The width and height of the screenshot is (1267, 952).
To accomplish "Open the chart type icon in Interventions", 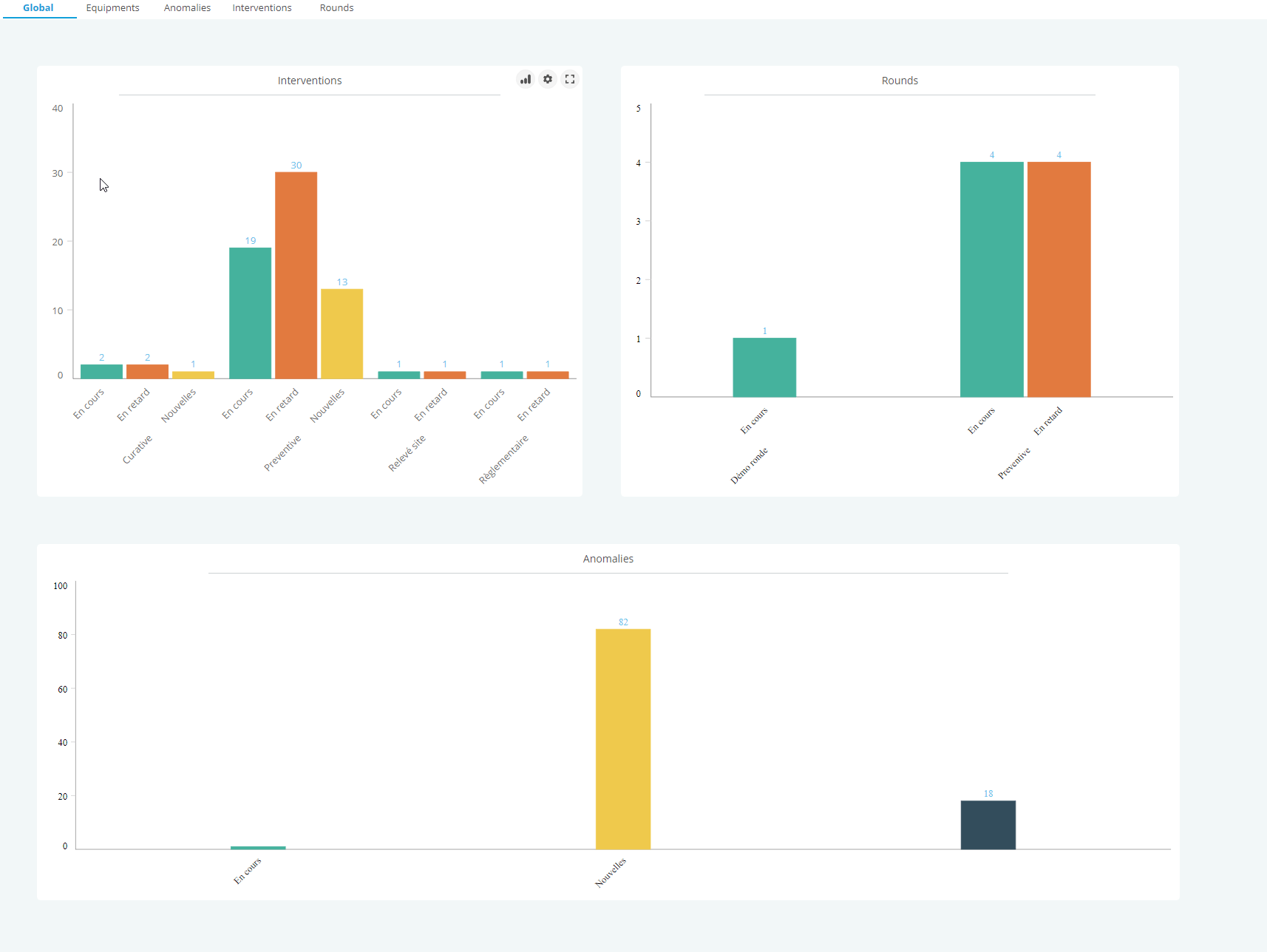I will pyautogui.click(x=526, y=79).
